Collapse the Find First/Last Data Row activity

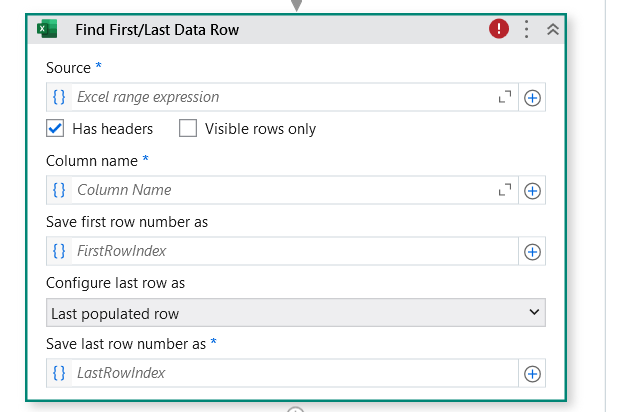[x=552, y=29]
